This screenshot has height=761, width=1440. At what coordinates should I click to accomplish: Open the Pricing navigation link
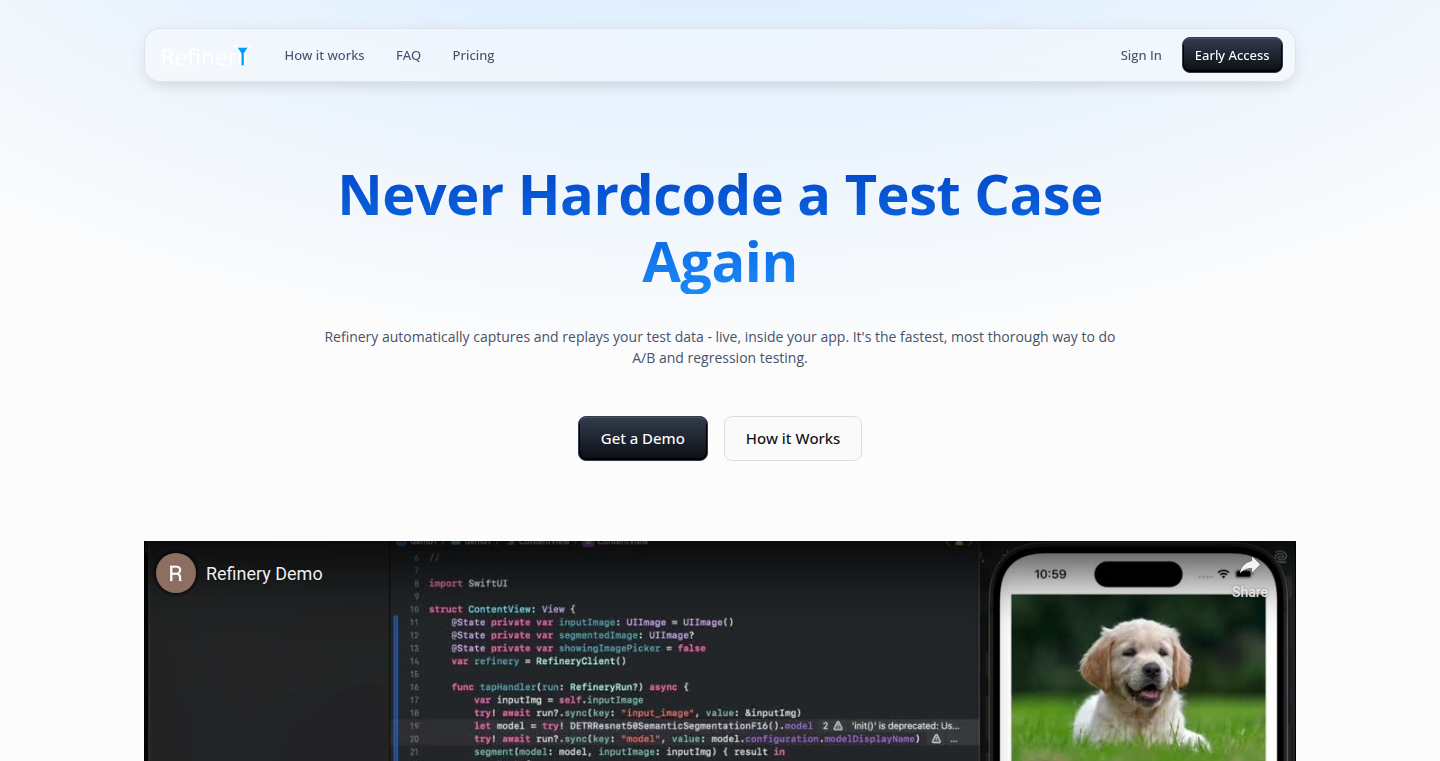473,56
